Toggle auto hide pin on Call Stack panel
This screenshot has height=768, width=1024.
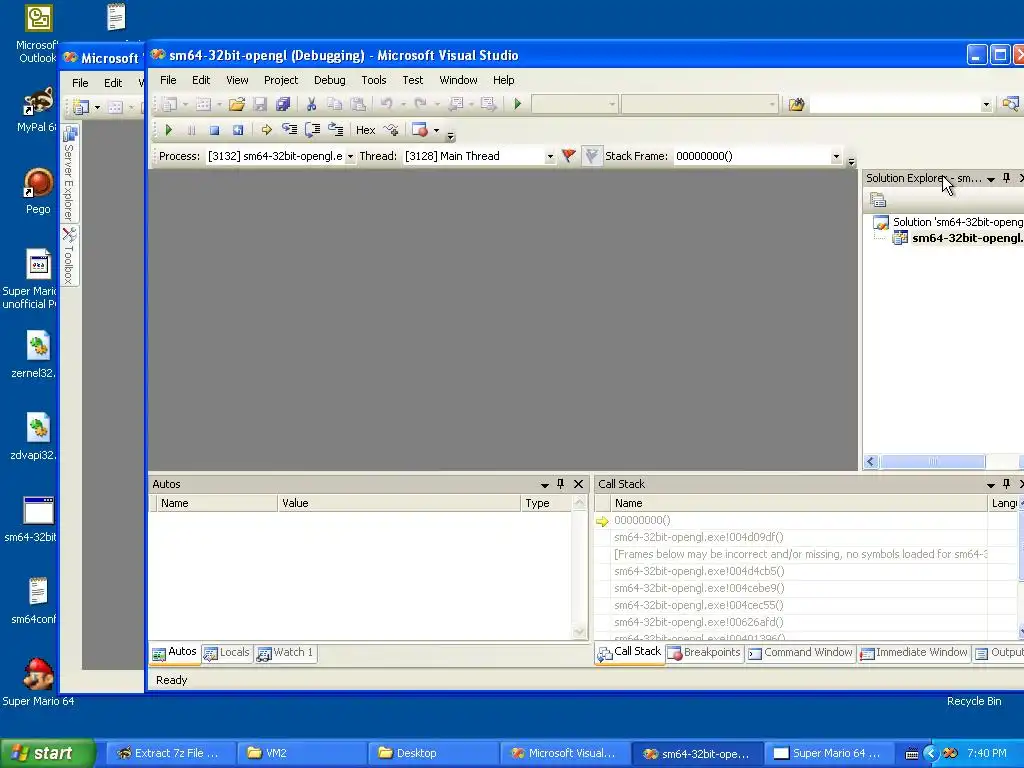[x=1006, y=484]
